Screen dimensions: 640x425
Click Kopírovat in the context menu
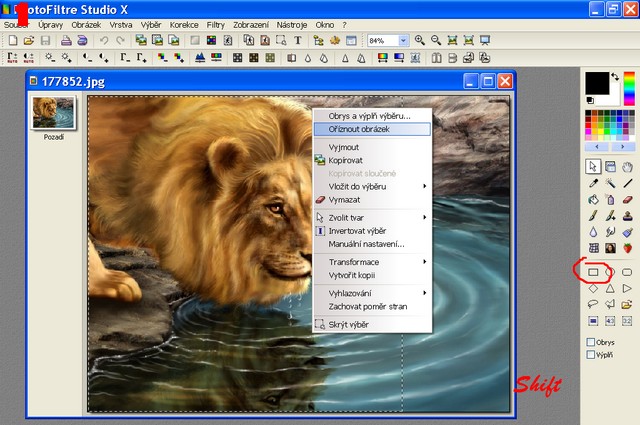[x=372, y=160]
